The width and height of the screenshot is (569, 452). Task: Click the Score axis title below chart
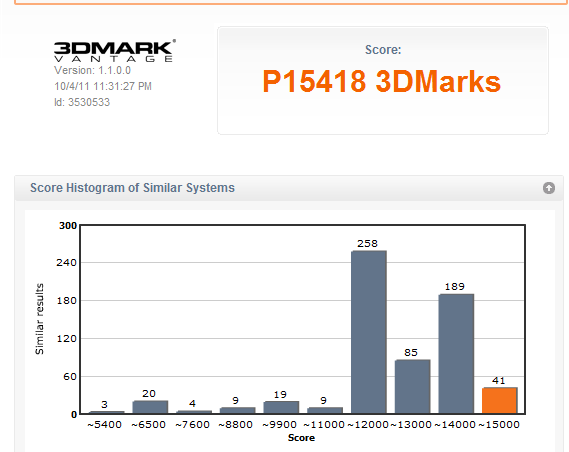(x=301, y=438)
